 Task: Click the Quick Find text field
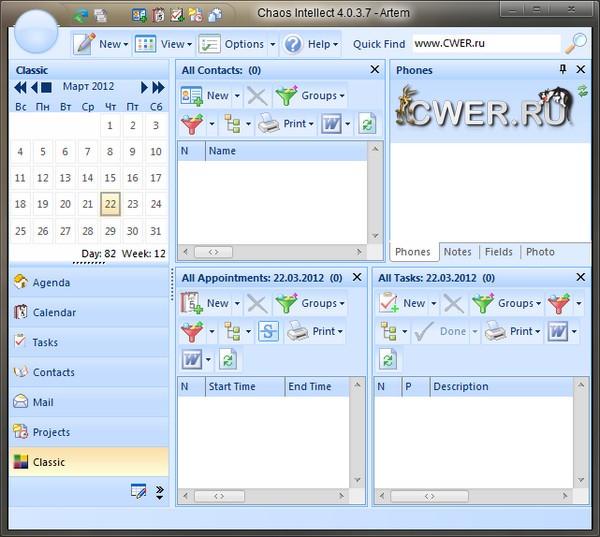(x=484, y=44)
